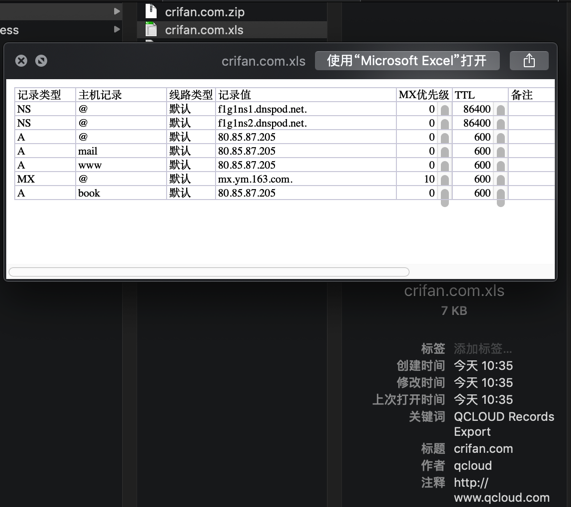Image resolution: width=571 pixels, height=507 pixels.
Task: Click the MX record type cell
Action: click(x=45, y=179)
